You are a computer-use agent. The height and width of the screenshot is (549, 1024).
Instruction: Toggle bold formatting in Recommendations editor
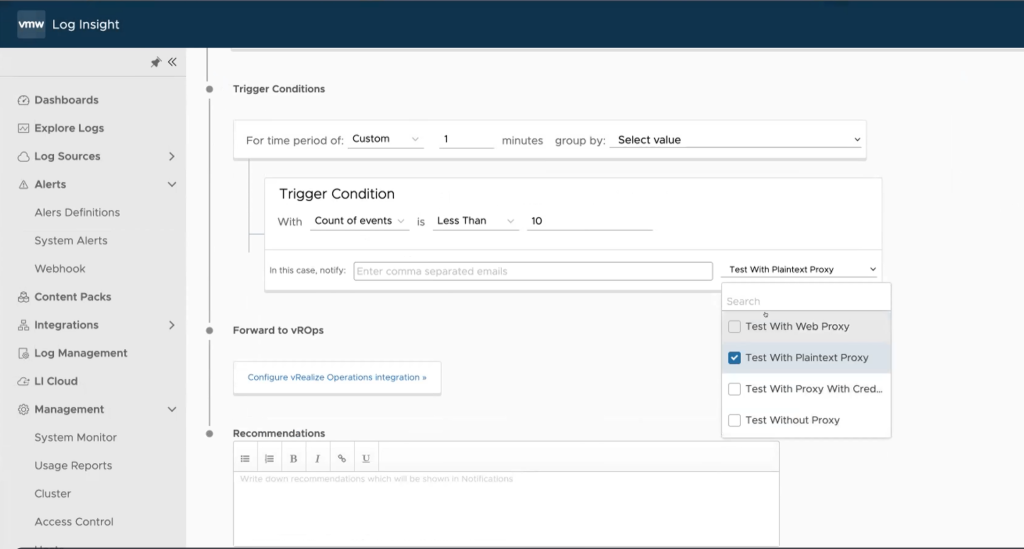click(293, 458)
